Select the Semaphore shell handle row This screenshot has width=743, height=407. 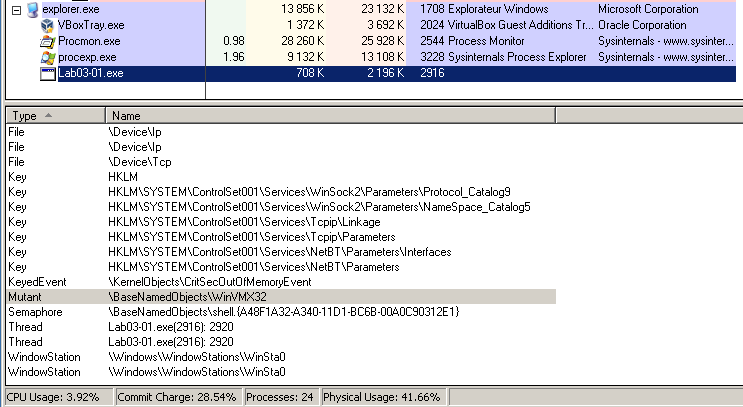click(283, 312)
